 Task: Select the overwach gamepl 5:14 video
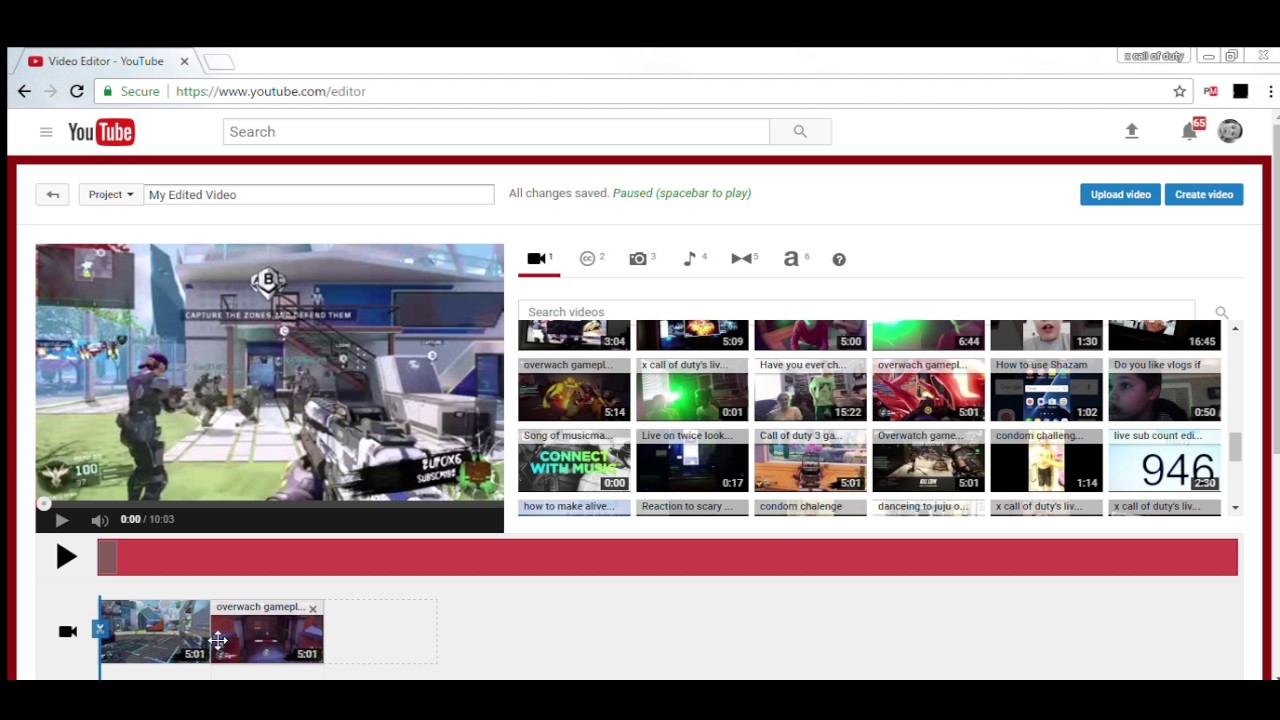(574, 390)
